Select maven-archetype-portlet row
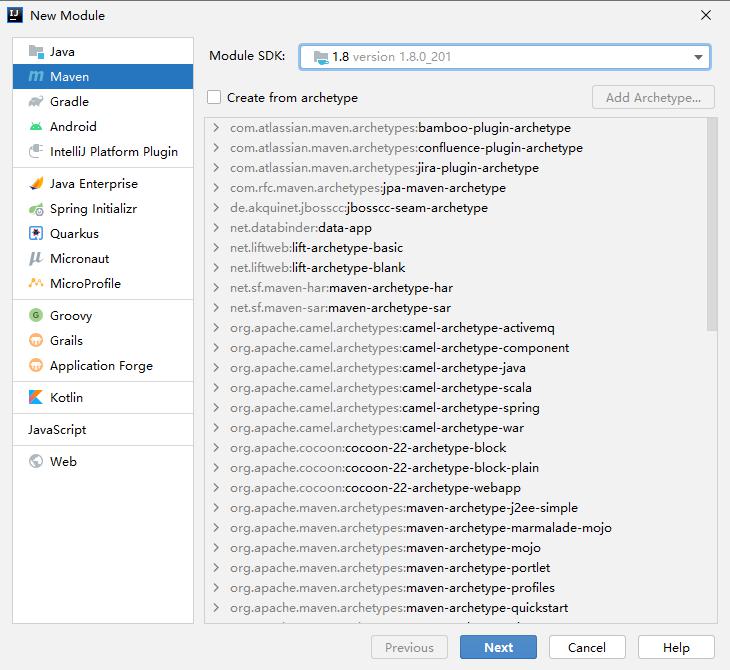The width and height of the screenshot is (730, 670). 456,568
